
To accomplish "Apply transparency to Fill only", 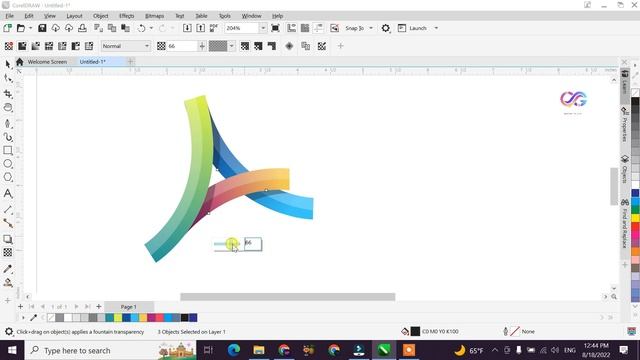I will point(258,46).
